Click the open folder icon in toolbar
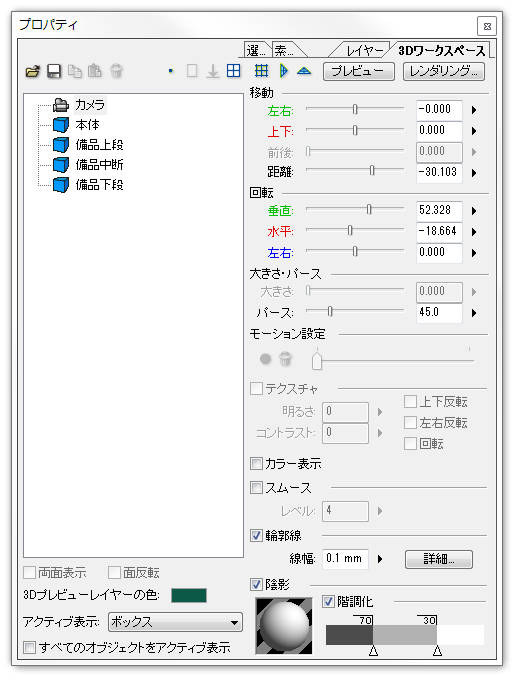Viewport: 520px width, 685px height. tap(32, 71)
